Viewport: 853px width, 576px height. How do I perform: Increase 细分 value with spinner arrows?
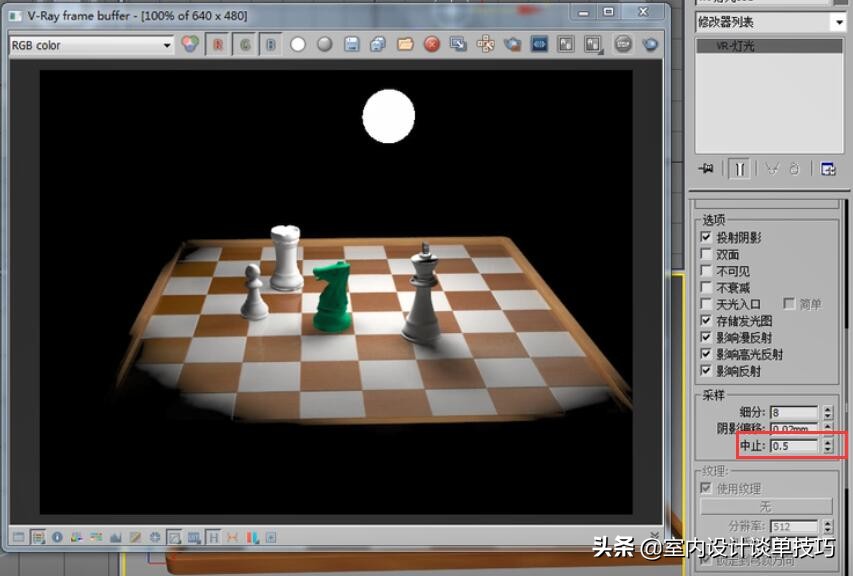pyautogui.click(x=827, y=408)
